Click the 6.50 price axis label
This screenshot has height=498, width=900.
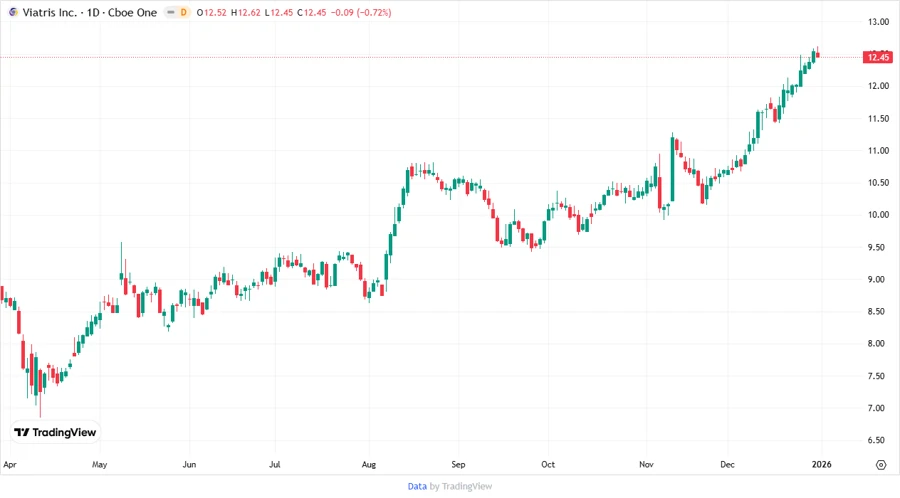[878, 440]
